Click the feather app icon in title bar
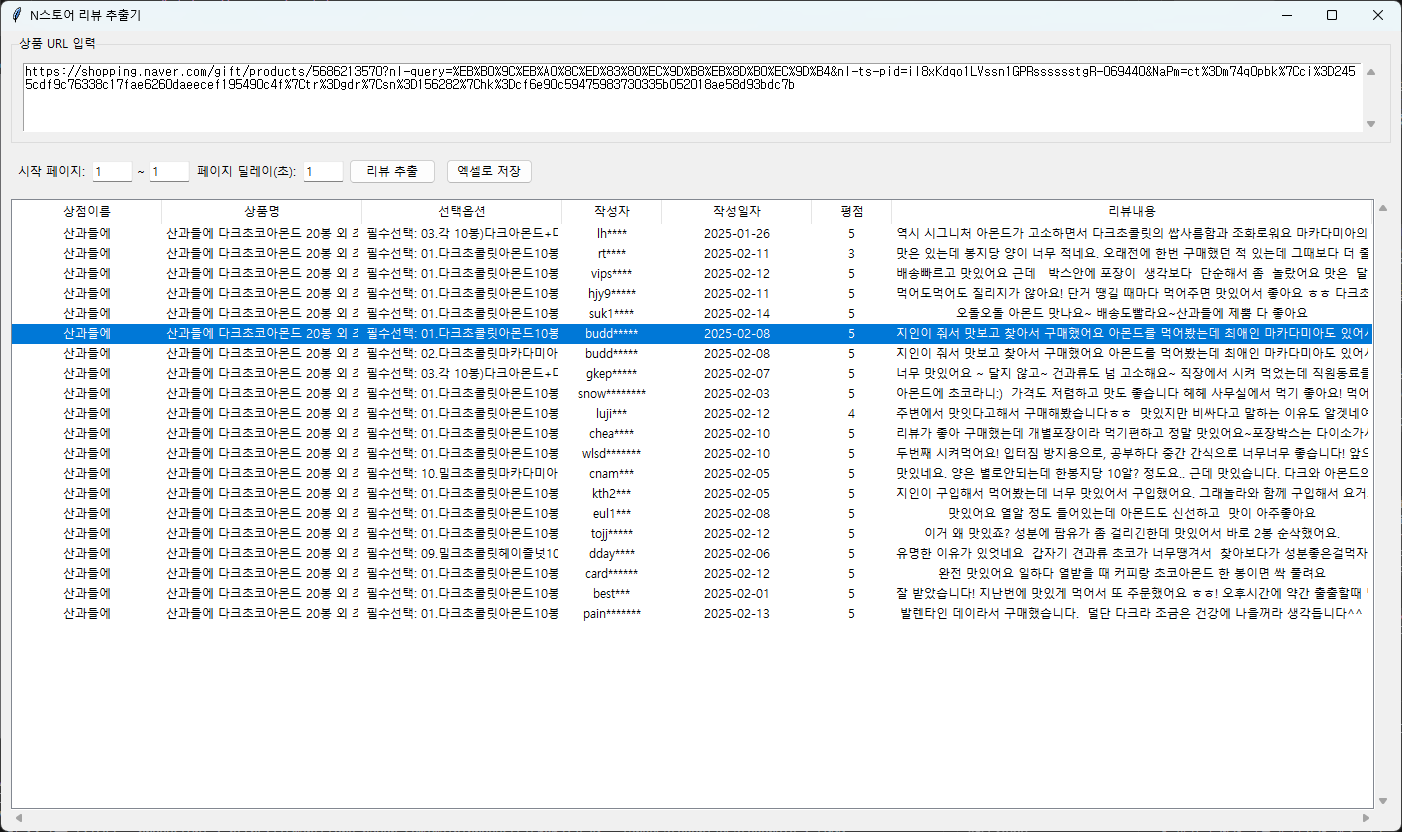1402x832 pixels. pos(16,15)
